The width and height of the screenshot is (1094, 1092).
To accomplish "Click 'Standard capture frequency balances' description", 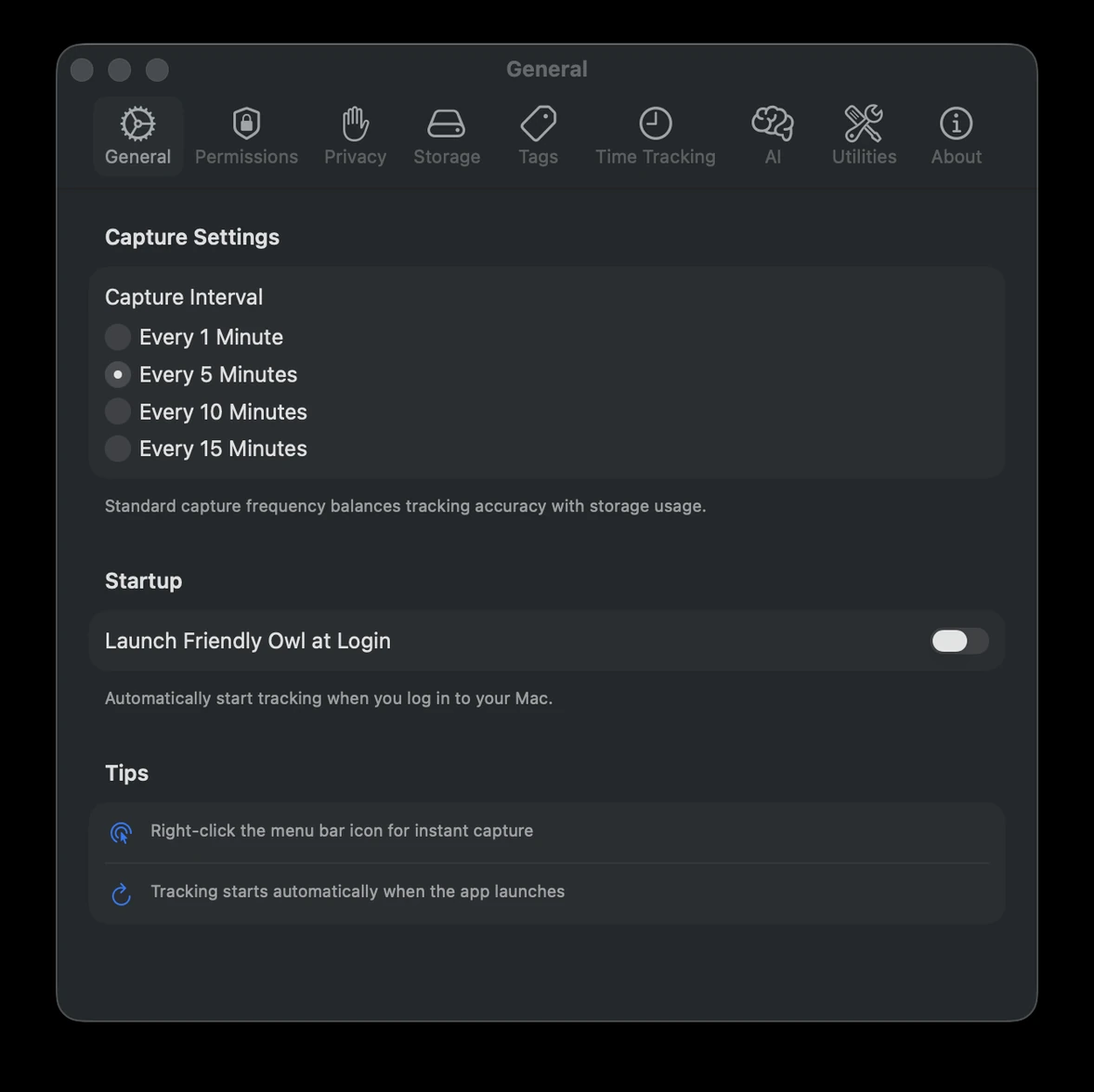I will (x=405, y=506).
